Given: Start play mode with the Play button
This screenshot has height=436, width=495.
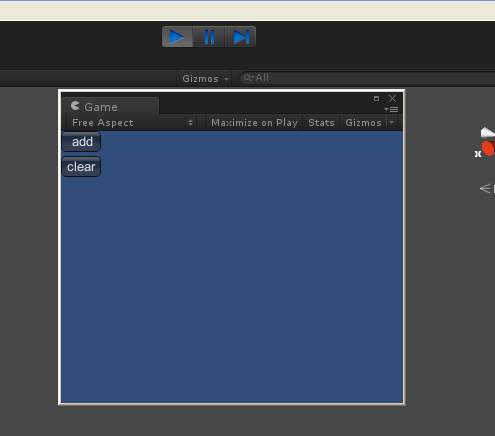Looking at the screenshot, I should point(177,37).
